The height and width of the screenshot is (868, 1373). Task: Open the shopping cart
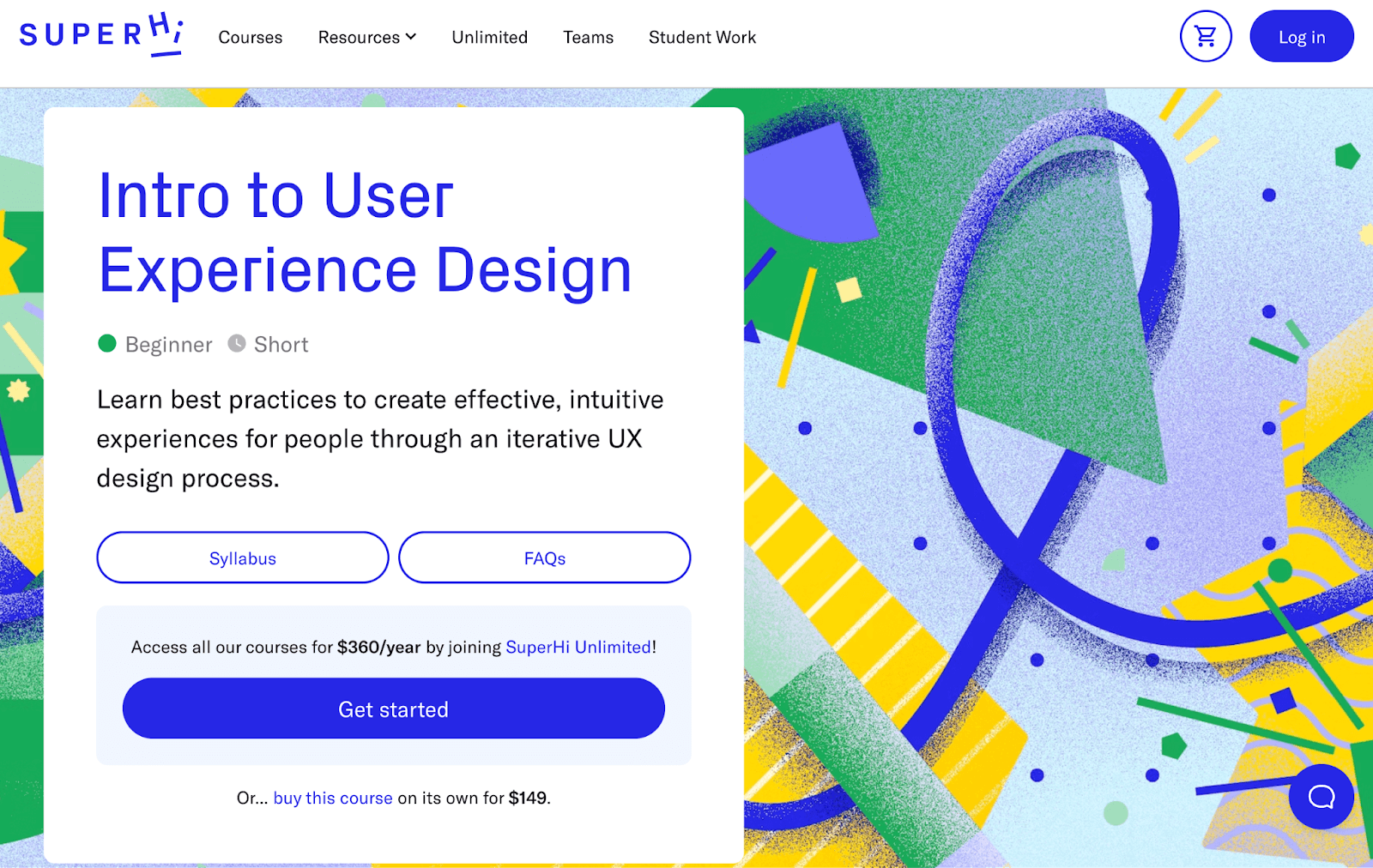1206,36
